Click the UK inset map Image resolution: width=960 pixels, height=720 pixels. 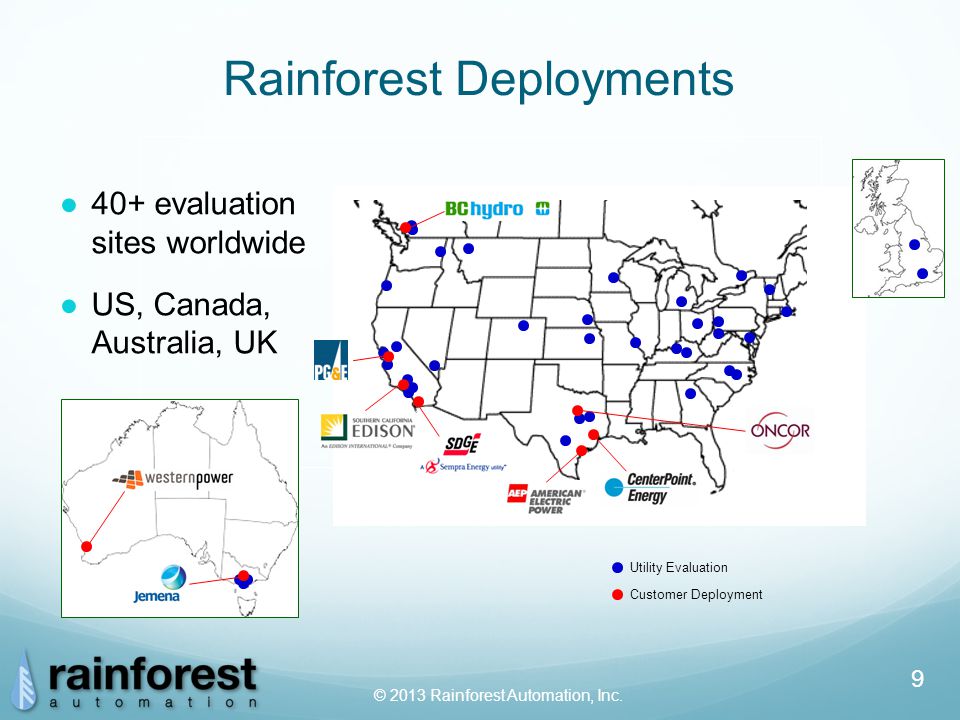click(898, 228)
